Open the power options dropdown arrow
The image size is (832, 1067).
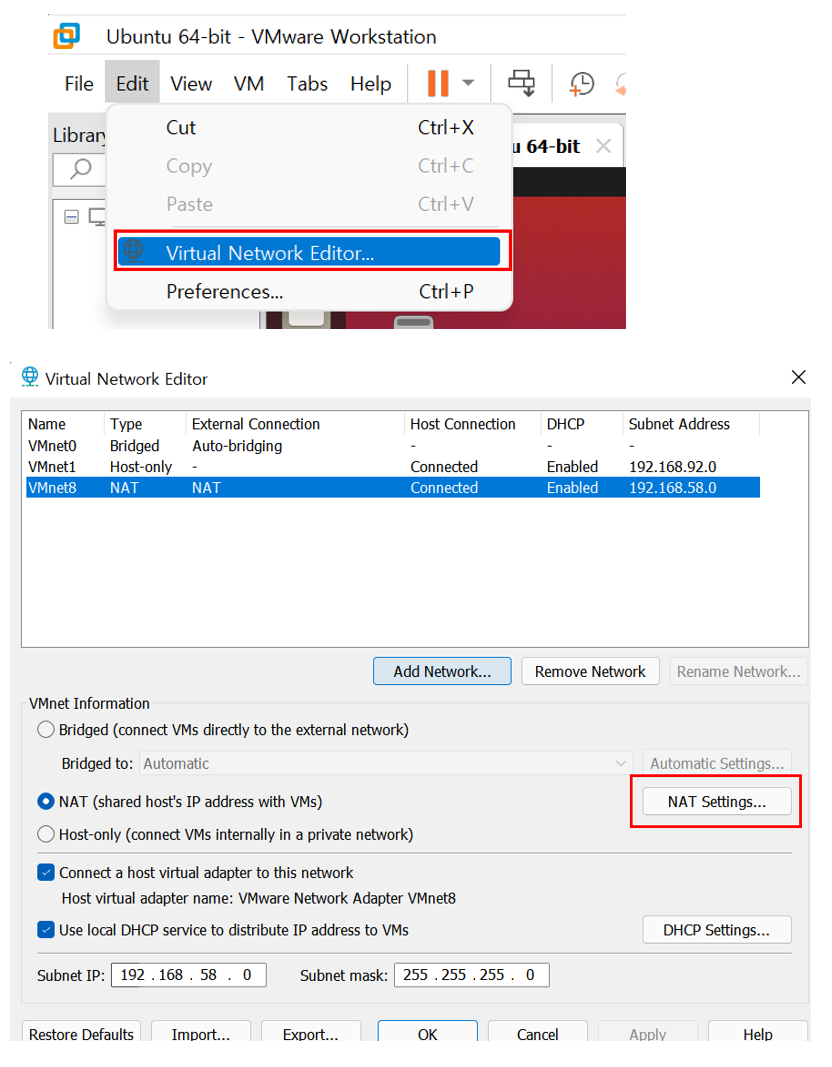click(468, 83)
